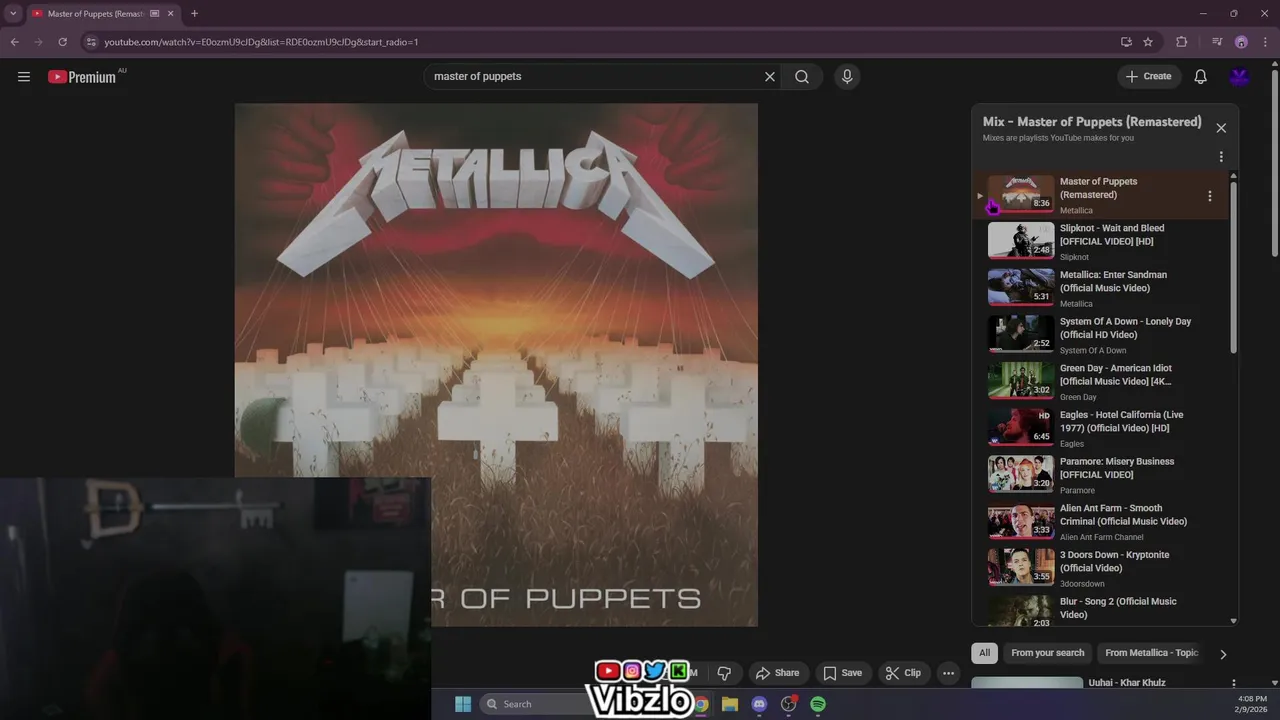The image size is (1280, 720).
Task: Click the browser address bar URL
Action: [x=262, y=42]
